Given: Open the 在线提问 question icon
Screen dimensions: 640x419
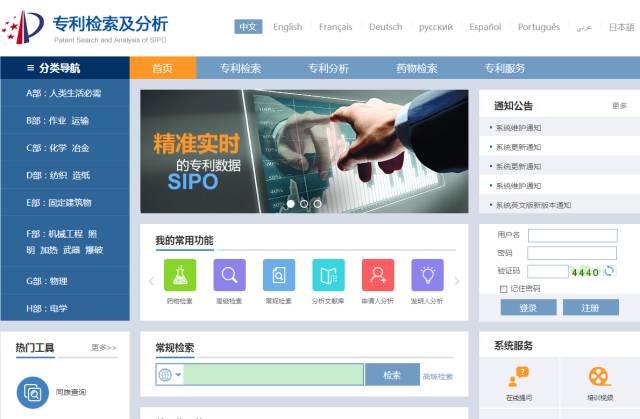Looking at the screenshot, I should tap(518, 377).
